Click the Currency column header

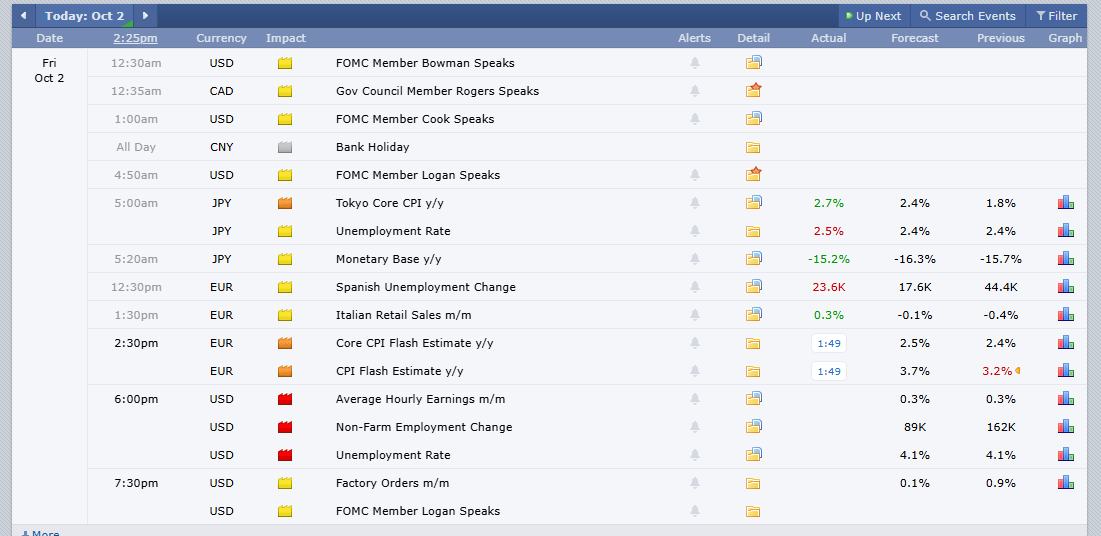pos(221,38)
